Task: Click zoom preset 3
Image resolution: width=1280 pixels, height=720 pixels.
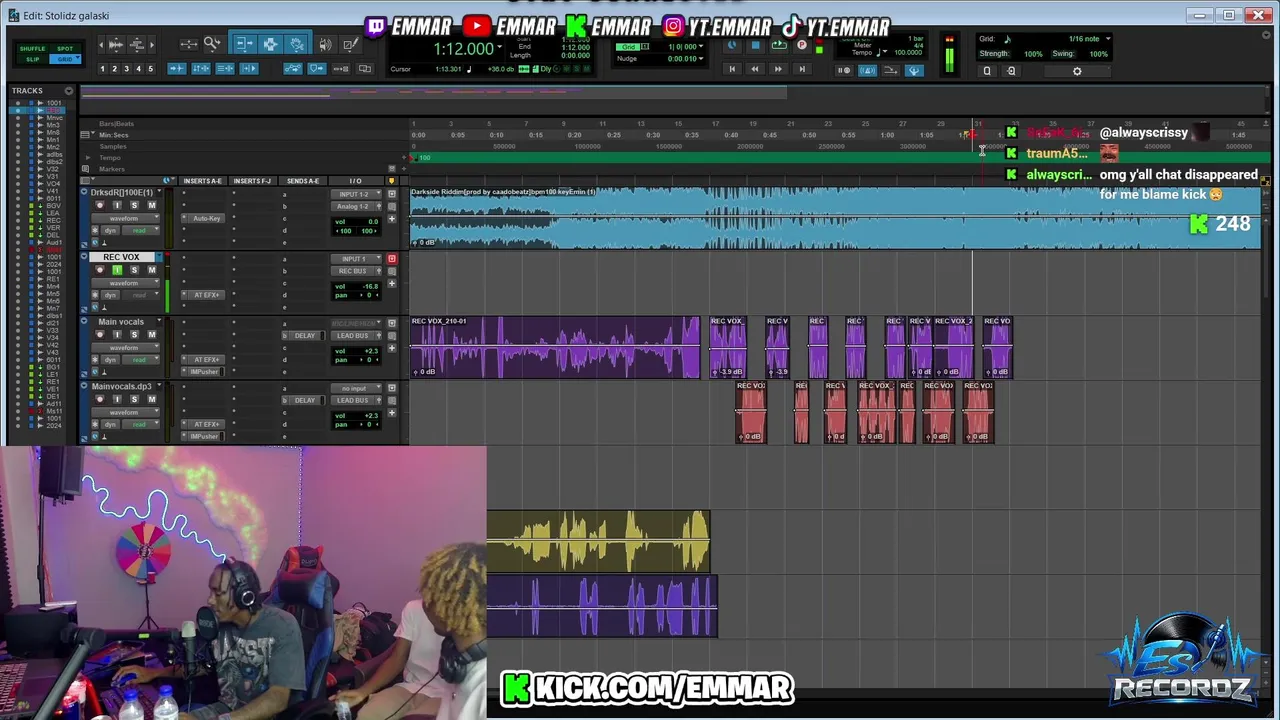Action: [x=126, y=69]
